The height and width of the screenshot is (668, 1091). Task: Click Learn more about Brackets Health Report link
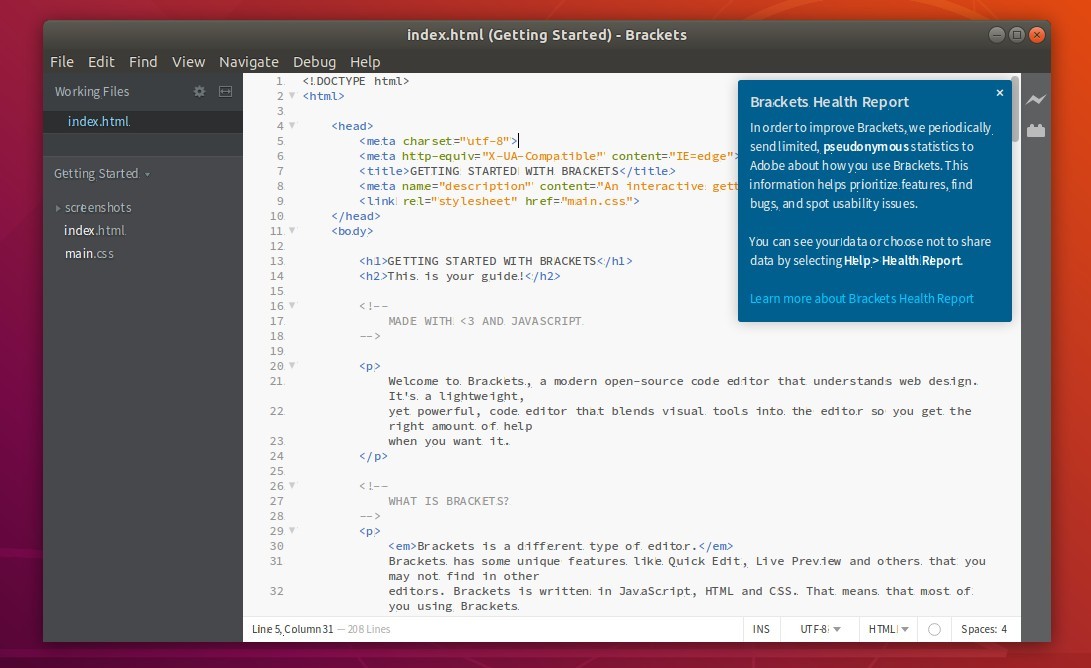(x=861, y=298)
